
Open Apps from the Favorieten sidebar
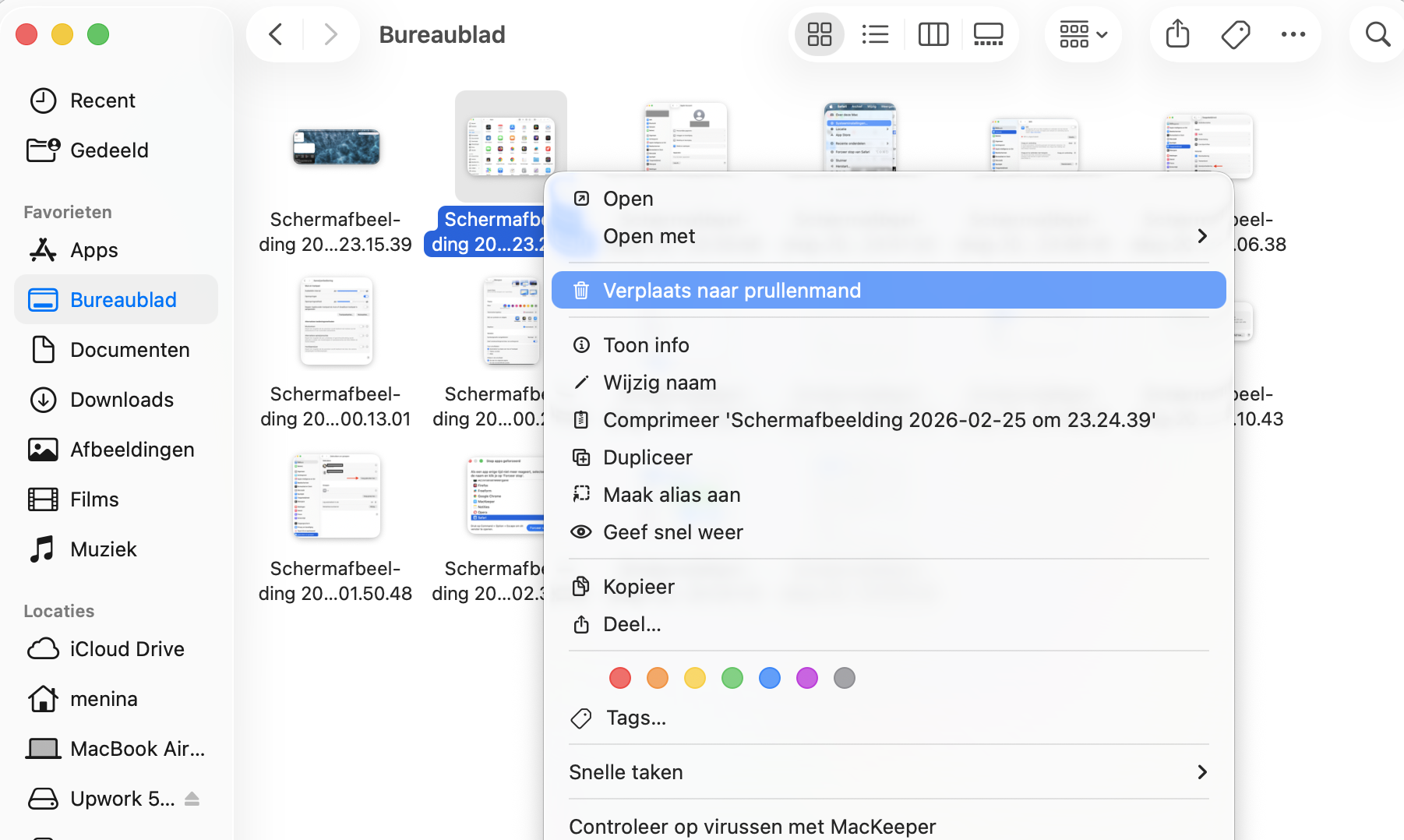coord(93,250)
